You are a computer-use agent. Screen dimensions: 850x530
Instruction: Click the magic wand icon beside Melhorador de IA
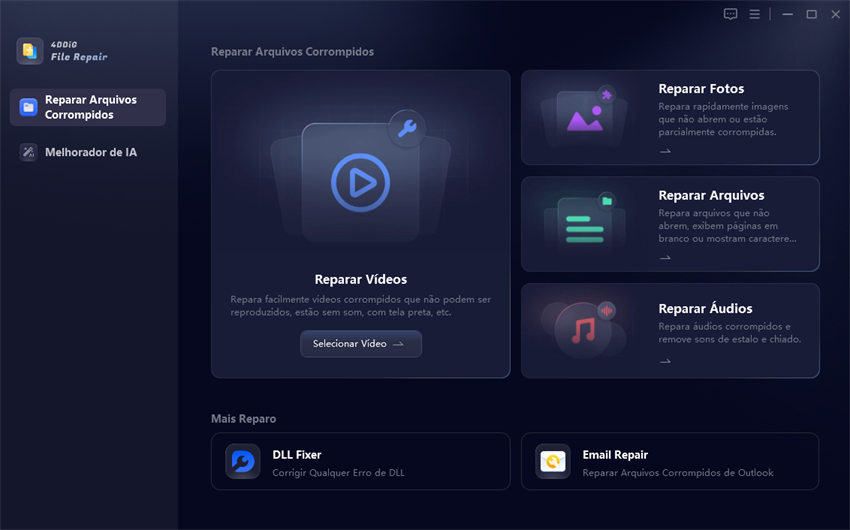click(x=28, y=152)
